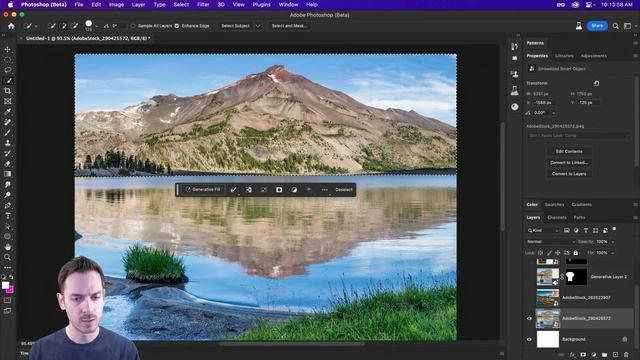Hide the Background layer
This screenshot has width=640, height=360.
(529, 339)
